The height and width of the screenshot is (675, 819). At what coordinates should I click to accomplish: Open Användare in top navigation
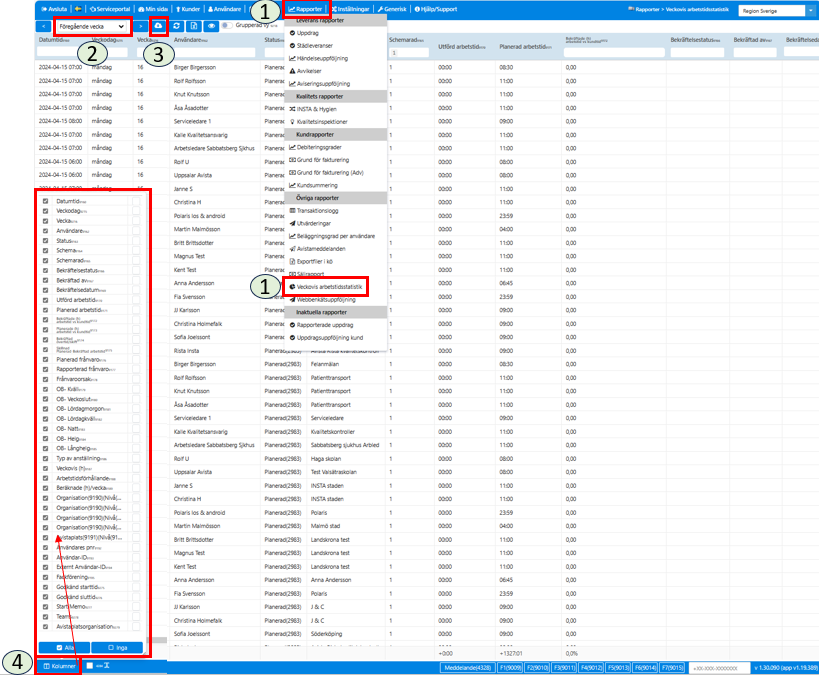click(225, 9)
